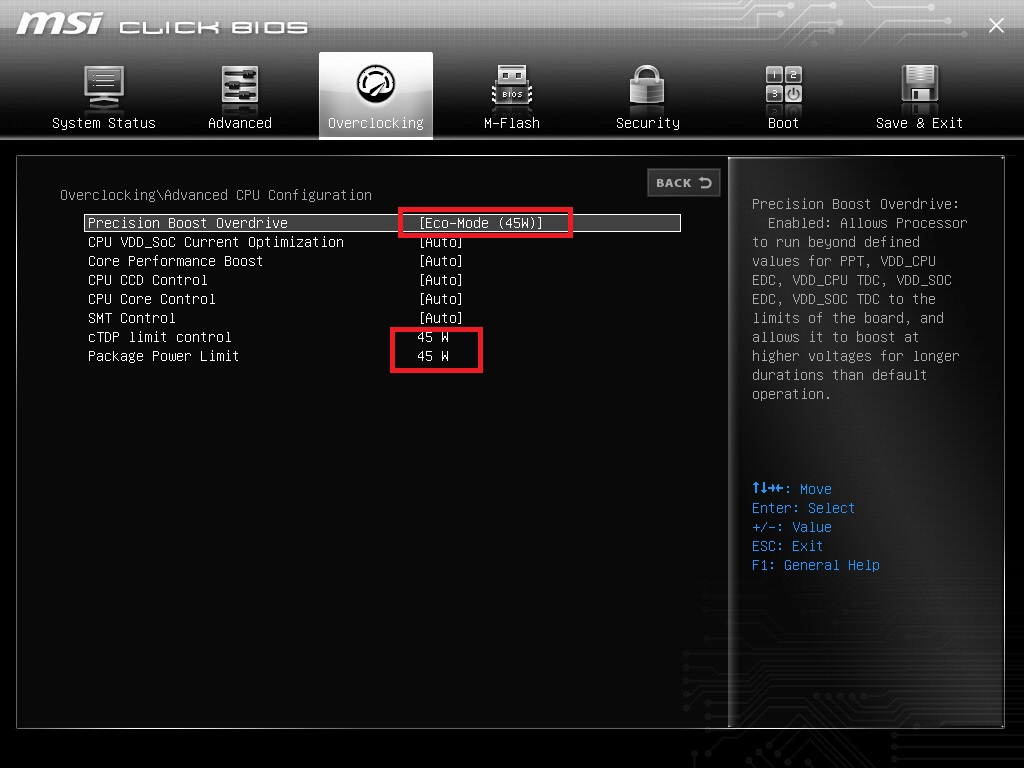Click the +/-: Value hint

coord(792,527)
